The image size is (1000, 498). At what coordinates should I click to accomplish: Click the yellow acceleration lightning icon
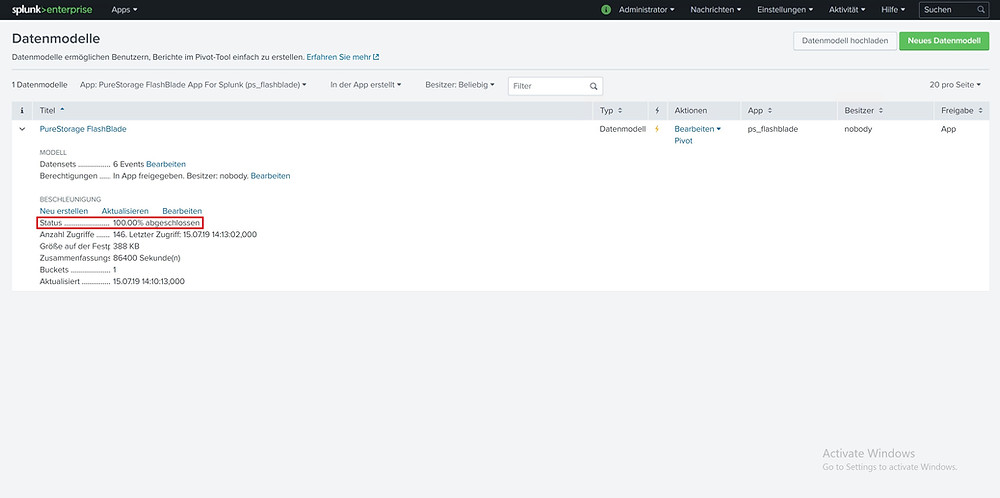(x=657, y=129)
